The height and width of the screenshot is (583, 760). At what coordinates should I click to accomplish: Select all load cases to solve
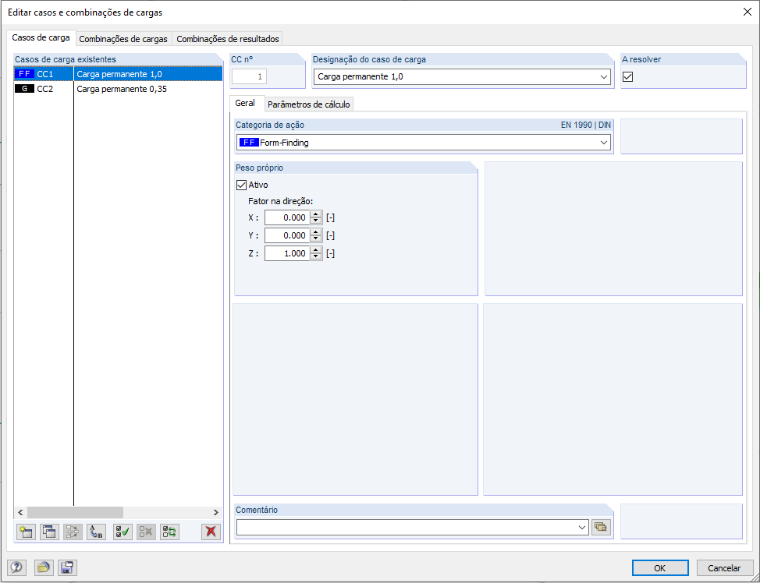[x=123, y=532]
